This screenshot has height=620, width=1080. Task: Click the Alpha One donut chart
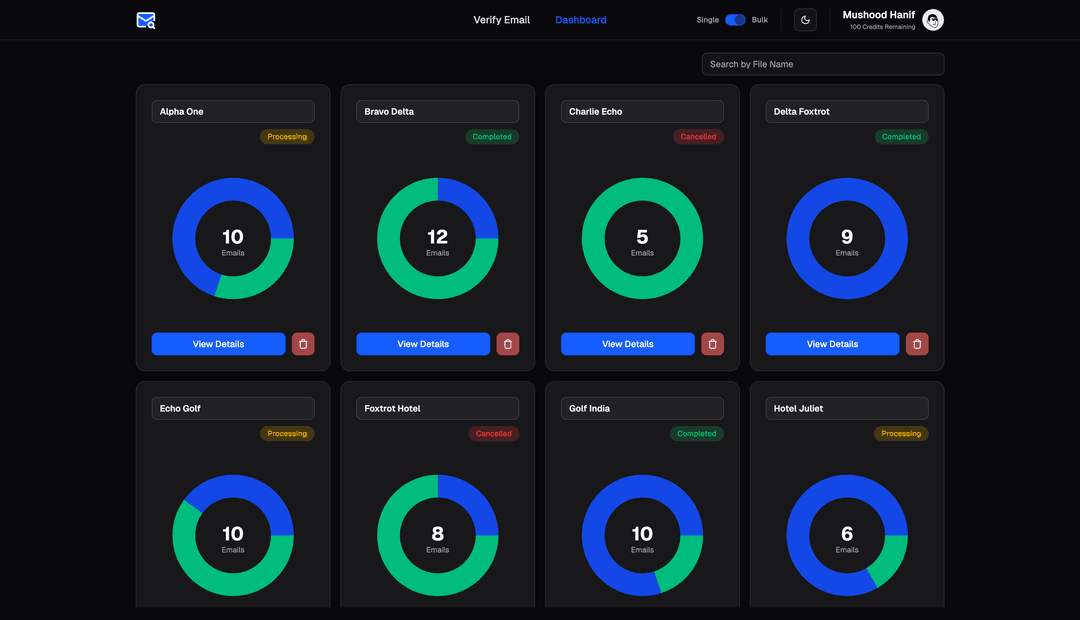[x=233, y=238]
